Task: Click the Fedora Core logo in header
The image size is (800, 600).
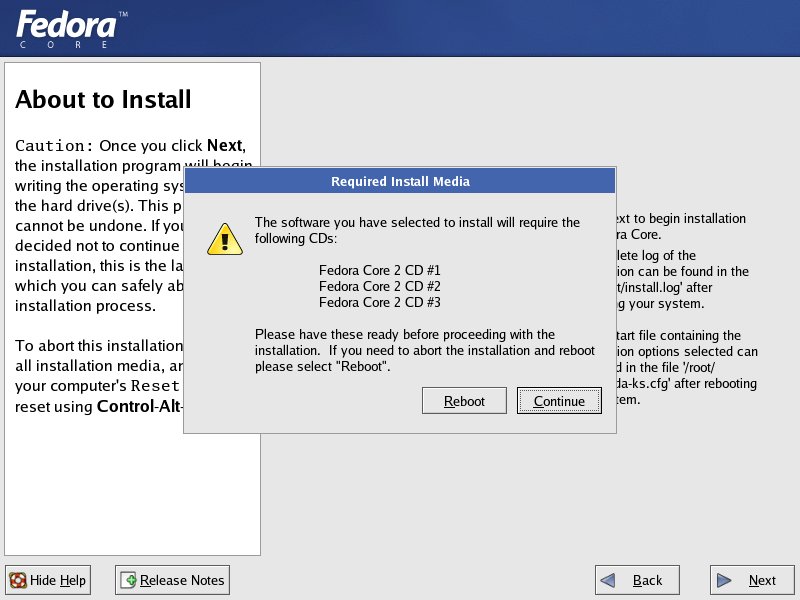Action: (x=70, y=28)
